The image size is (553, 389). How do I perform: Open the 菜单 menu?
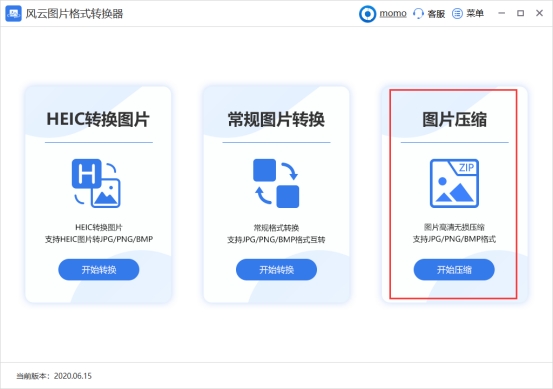tap(475, 13)
